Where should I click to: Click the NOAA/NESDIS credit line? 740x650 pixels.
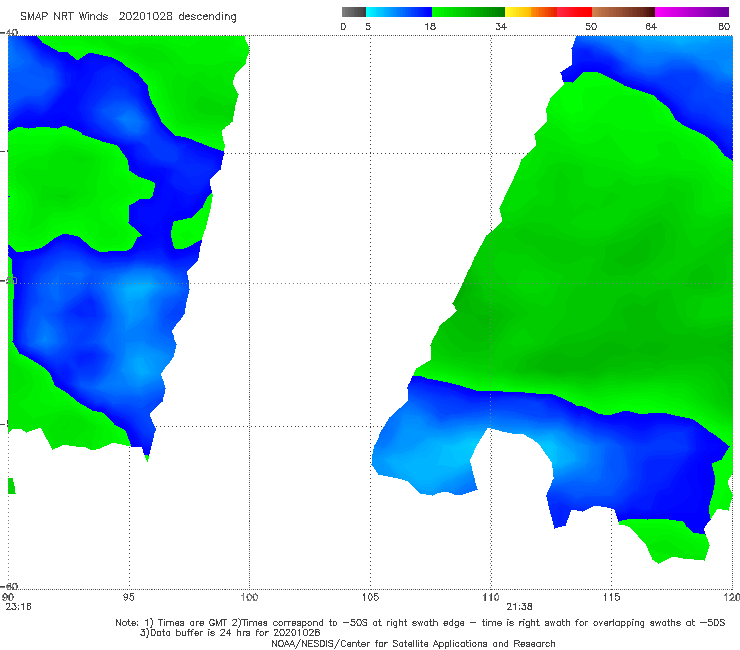(x=413, y=643)
